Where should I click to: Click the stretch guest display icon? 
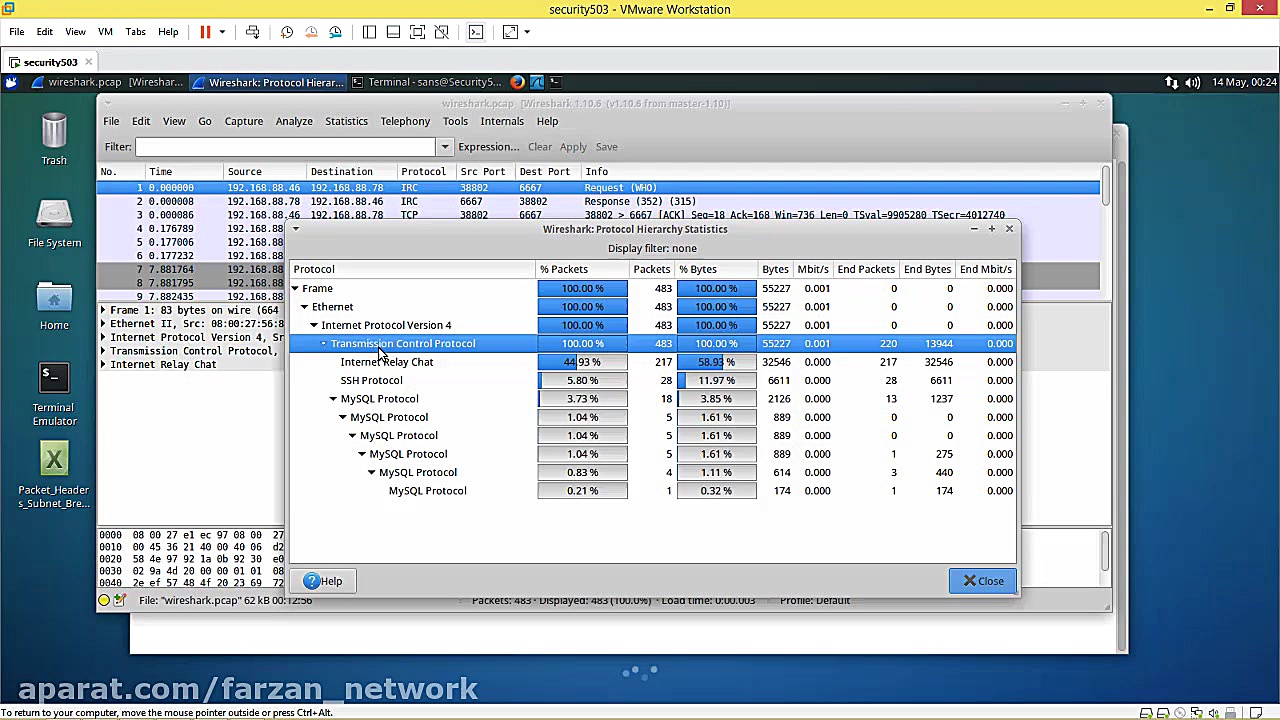(x=510, y=32)
